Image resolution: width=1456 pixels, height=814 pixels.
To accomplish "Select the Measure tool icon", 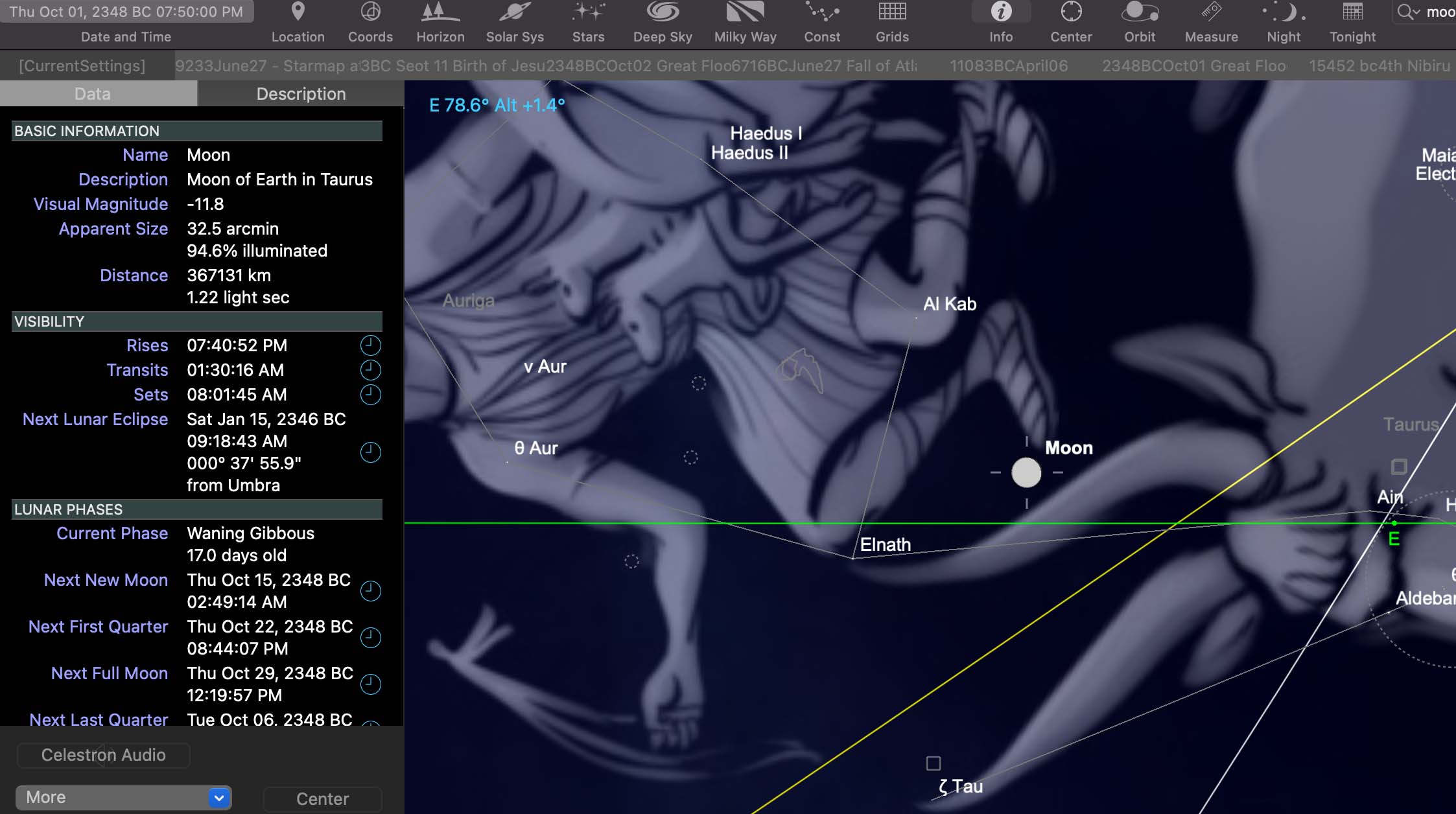I will [x=1211, y=12].
